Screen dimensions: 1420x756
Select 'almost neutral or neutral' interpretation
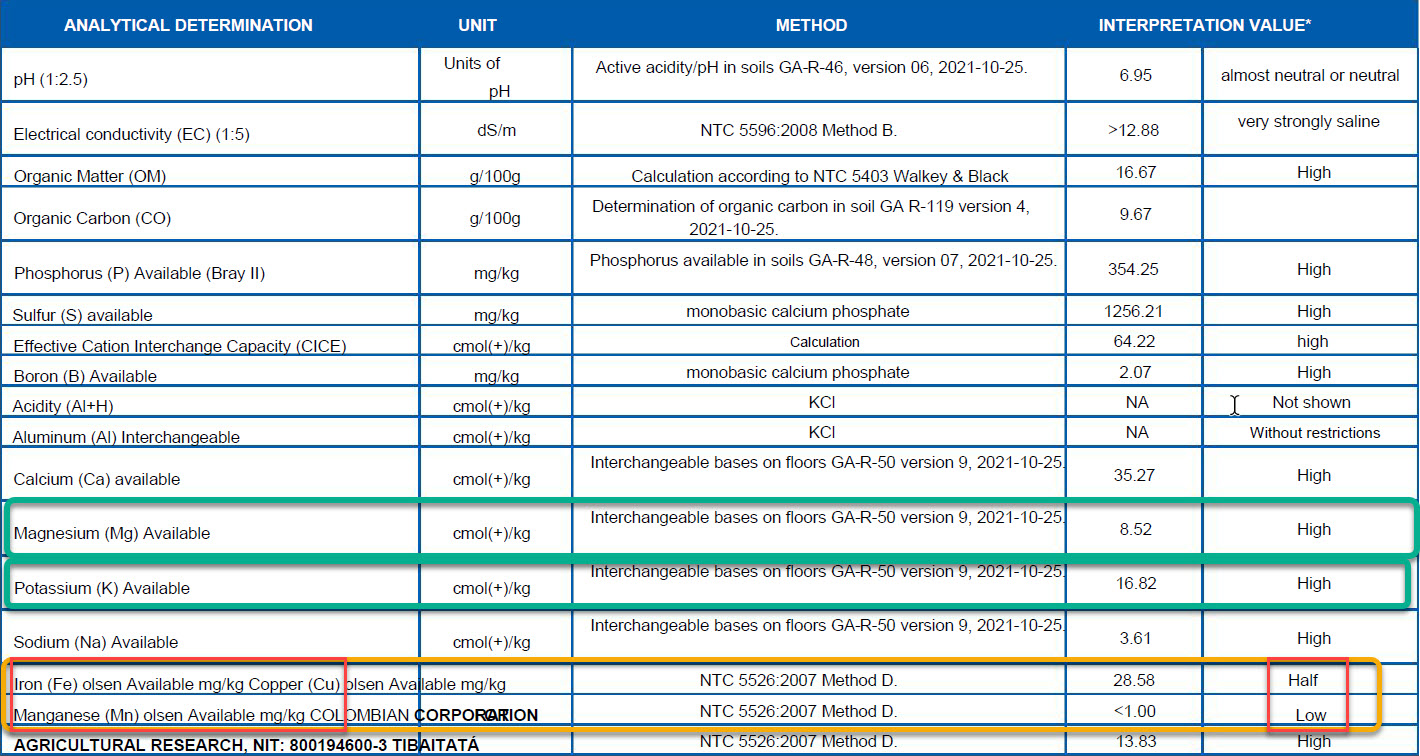pyautogui.click(x=1310, y=76)
